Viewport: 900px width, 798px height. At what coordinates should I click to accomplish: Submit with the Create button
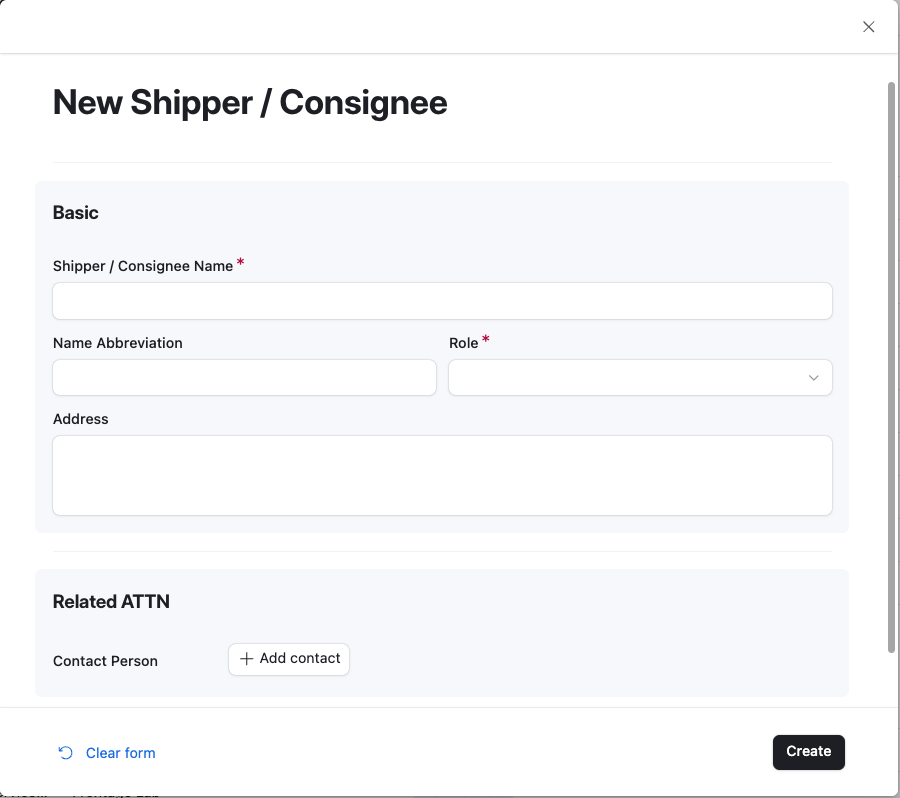pyautogui.click(x=808, y=752)
